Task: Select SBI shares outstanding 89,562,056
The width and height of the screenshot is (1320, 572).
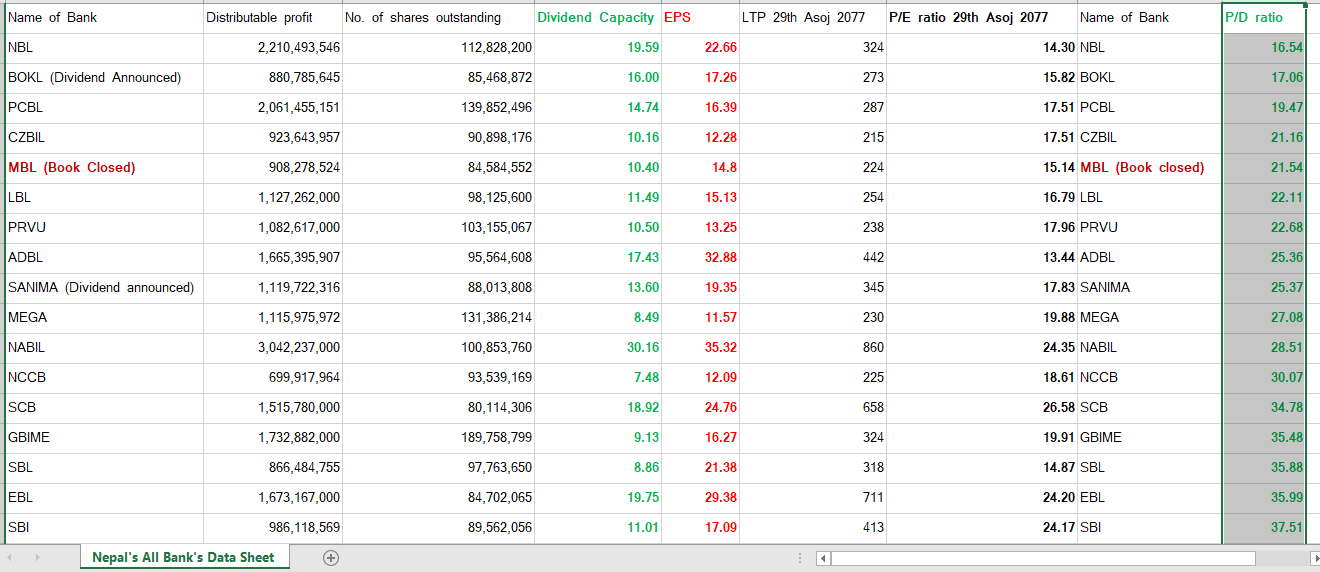Action: [x=438, y=527]
